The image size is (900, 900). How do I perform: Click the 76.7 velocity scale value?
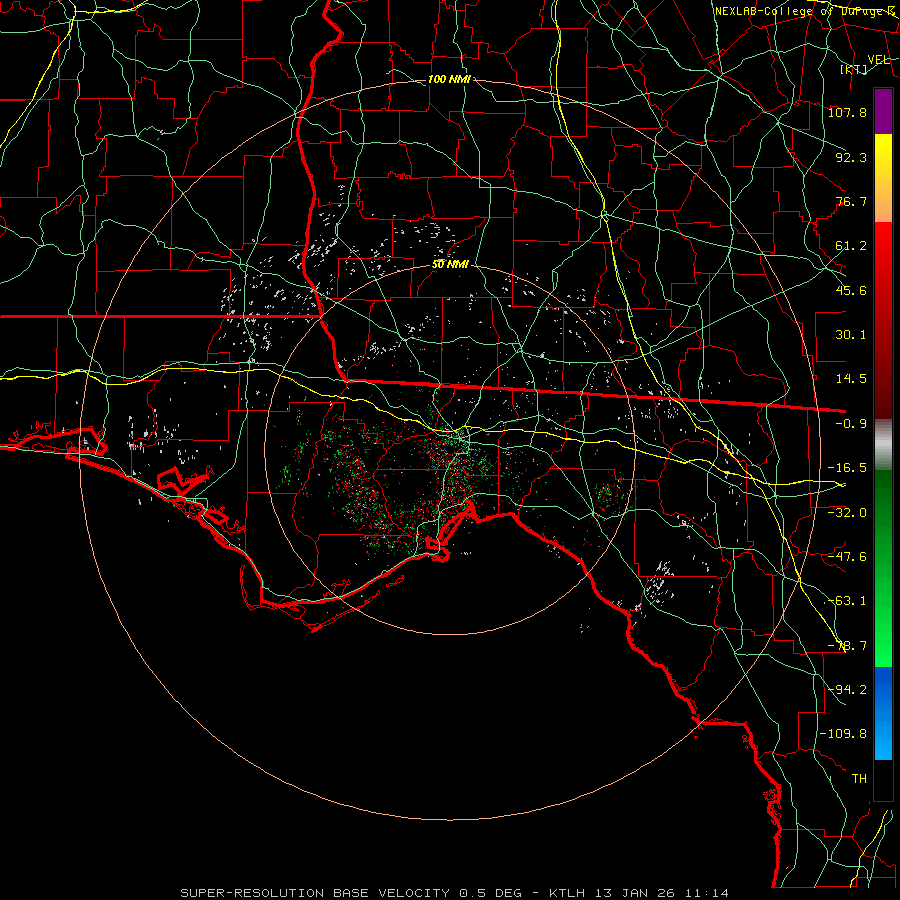coord(851,201)
